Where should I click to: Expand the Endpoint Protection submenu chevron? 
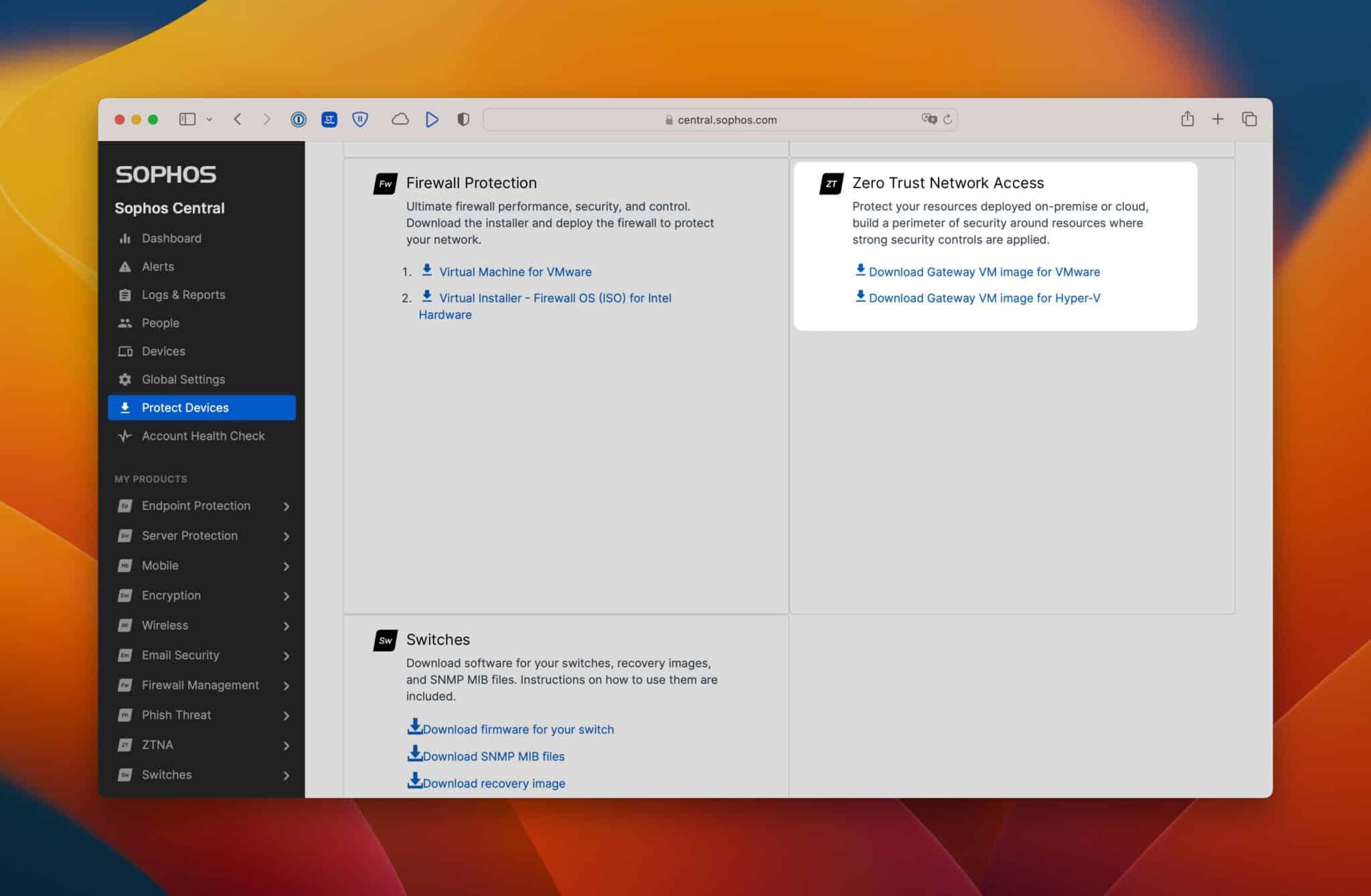(x=287, y=507)
